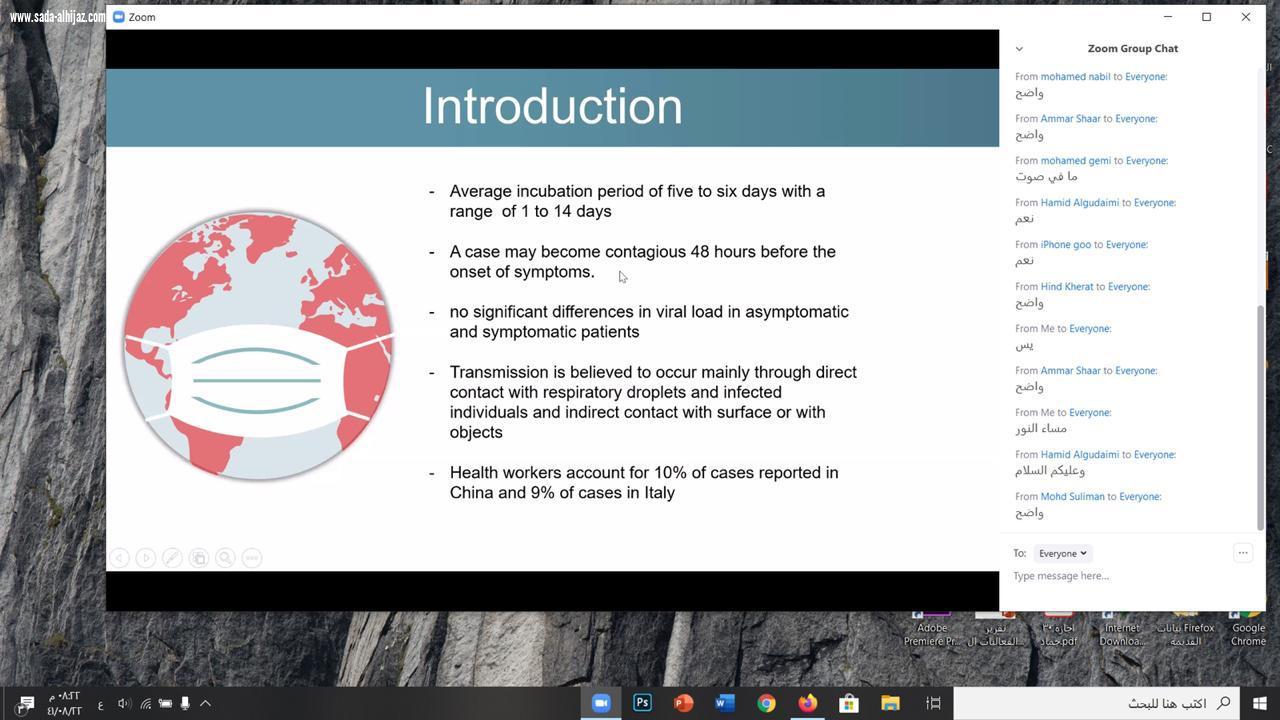
Task: Select the pen annotation tool on slide
Action: pos(172,558)
